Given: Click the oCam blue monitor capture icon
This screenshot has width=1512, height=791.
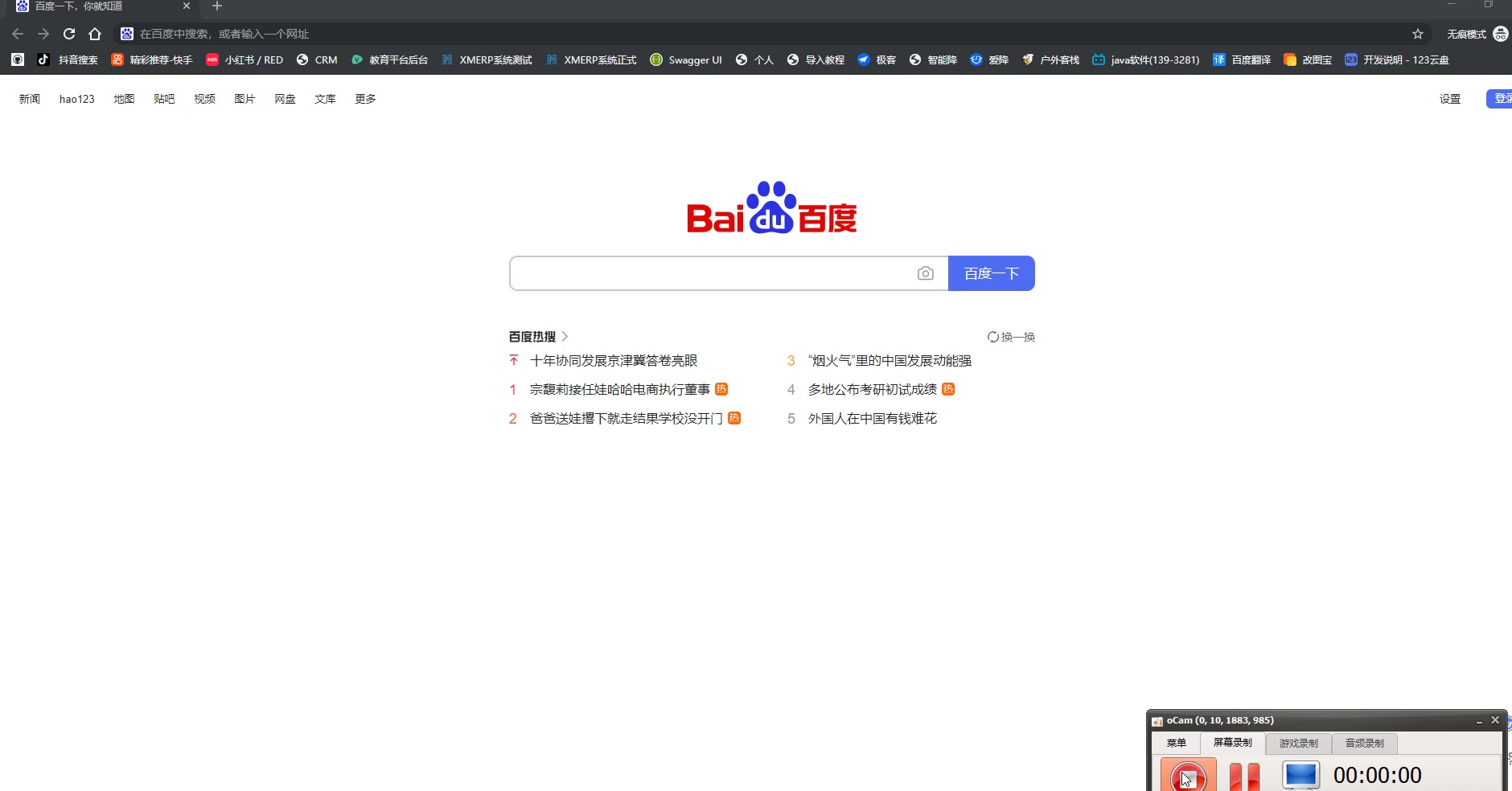Looking at the screenshot, I should [1300, 775].
